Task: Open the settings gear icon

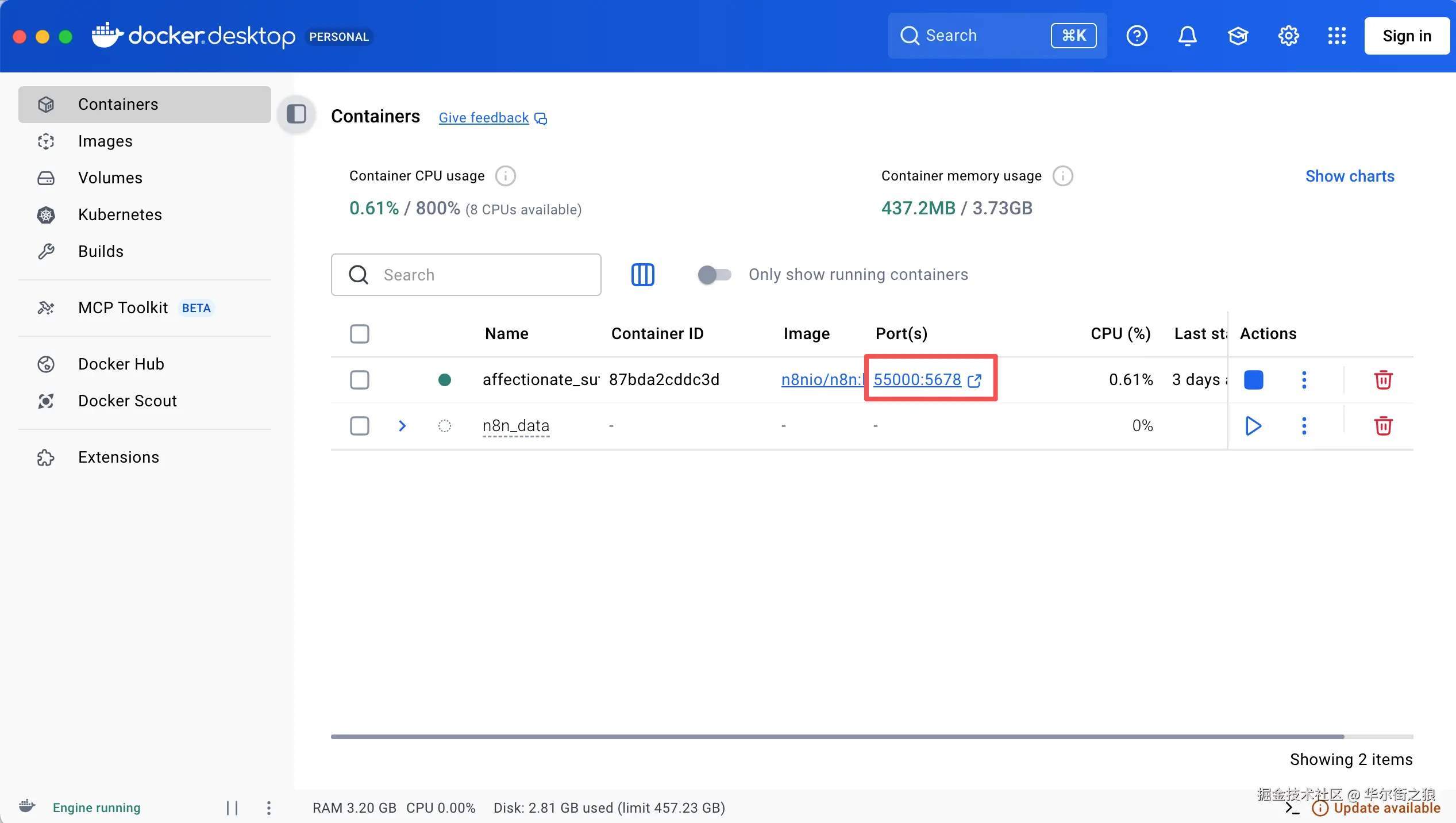Action: 1288,36
